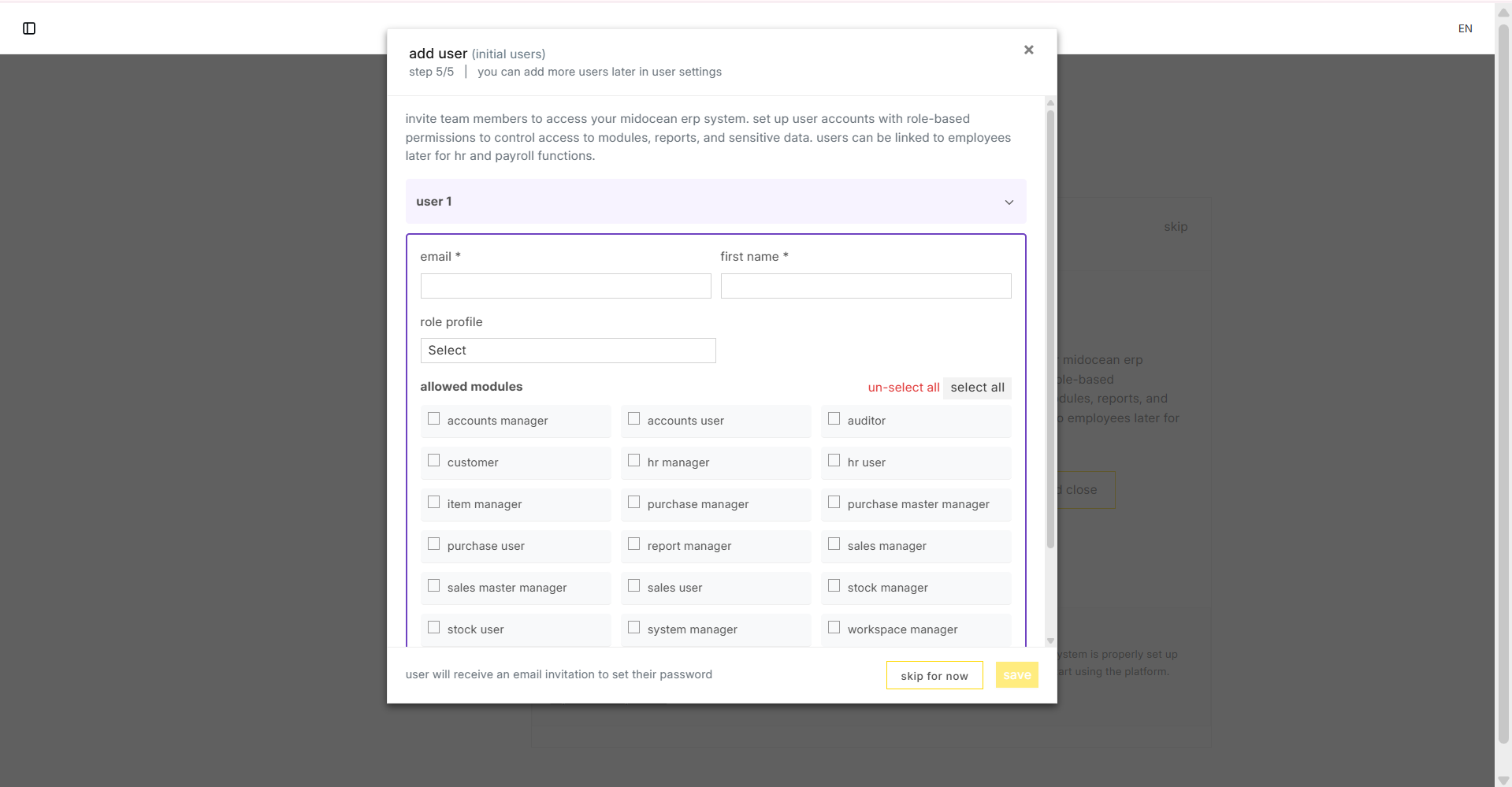The height and width of the screenshot is (787, 1512).
Task: Check the auditor checkbox
Action: pyautogui.click(x=834, y=418)
